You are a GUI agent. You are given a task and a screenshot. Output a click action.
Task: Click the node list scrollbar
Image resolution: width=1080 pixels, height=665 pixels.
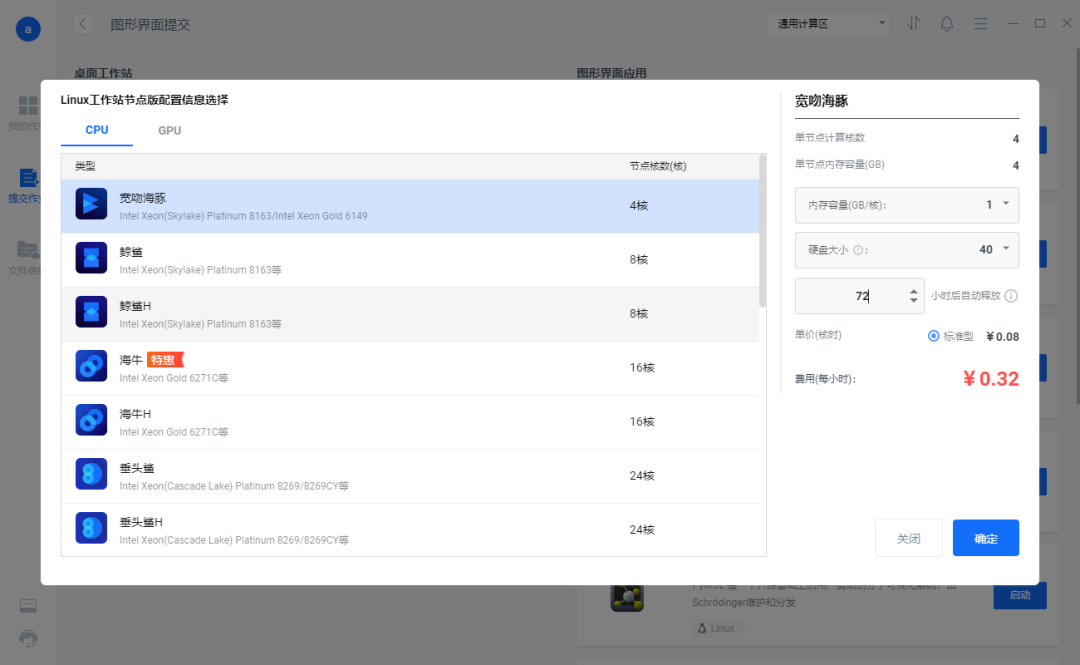tap(762, 231)
